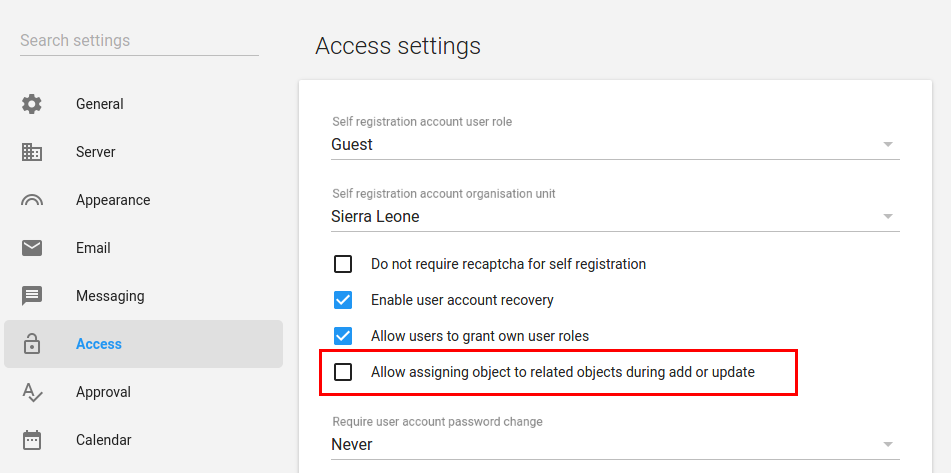Viewport: 951px width, 473px height.
Task: Enable 'Do not require recaptcha' checkbox
Action: pos(343,264)
